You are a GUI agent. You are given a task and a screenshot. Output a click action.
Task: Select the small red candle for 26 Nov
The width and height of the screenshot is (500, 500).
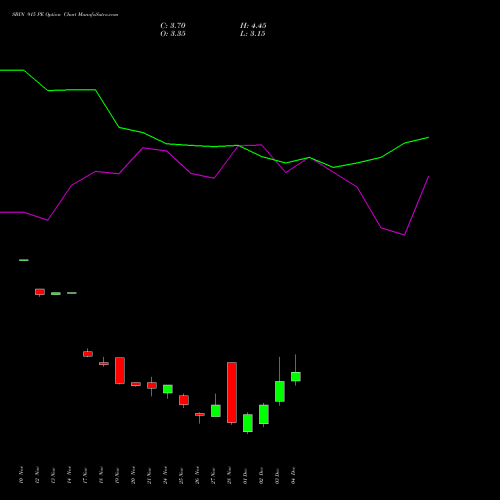tap(200, 414)
